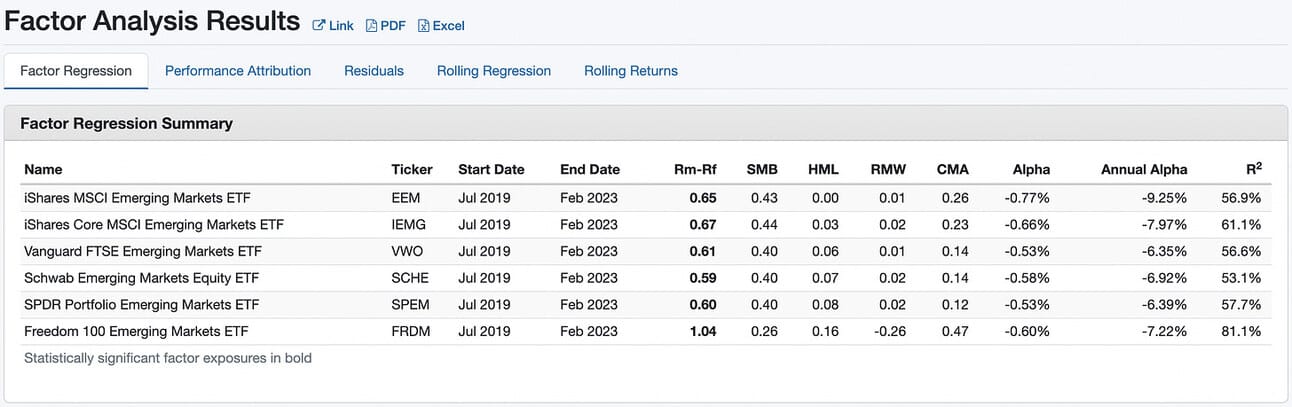Select Schwab Emerging Markets Equity ETF
Viewport: 1292px width, 407px height.
(142, 277)
